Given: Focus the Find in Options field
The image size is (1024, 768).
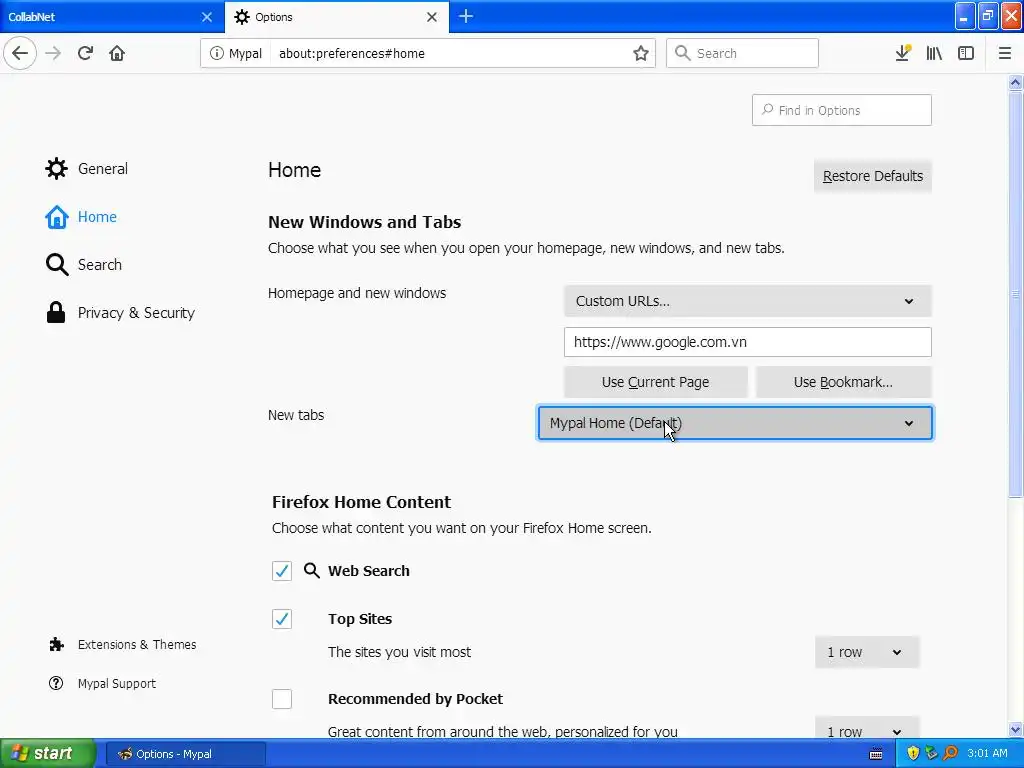Looking at the screenshot, I should pos(841,110).
